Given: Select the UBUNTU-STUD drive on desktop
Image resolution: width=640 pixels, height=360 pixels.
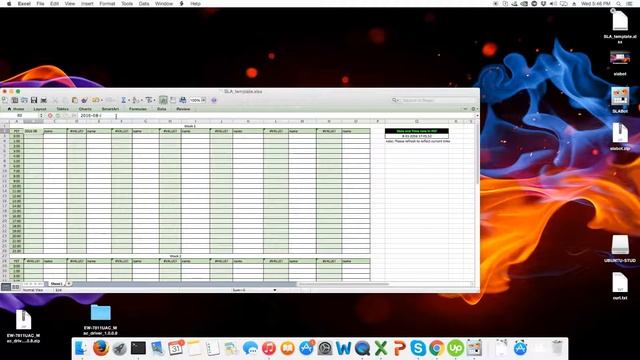Looking at the screenshot, I should point(620,249).
